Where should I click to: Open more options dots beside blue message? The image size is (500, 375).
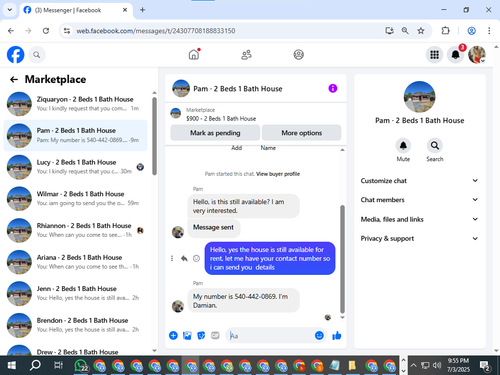point(172,258)
